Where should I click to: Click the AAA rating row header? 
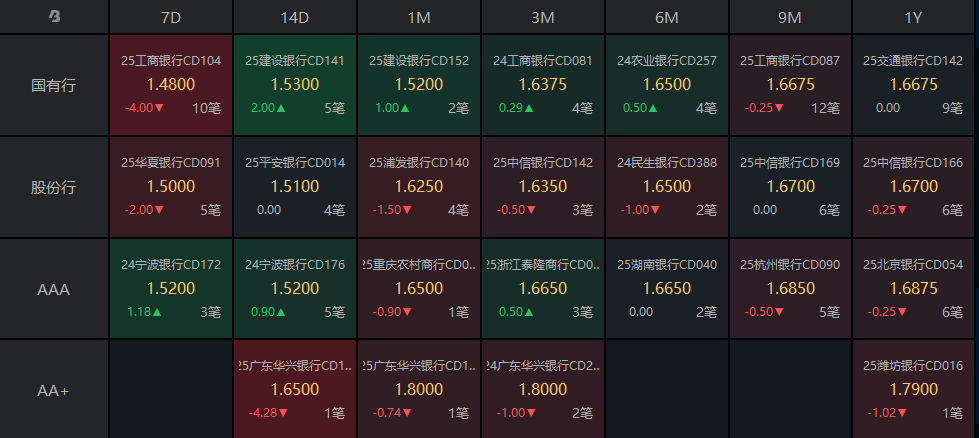54,289
